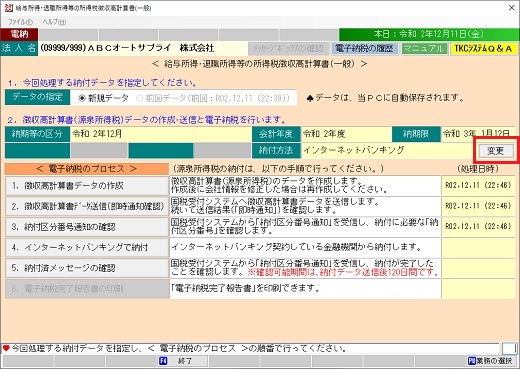This screenshot has width=520, height=369.
Task: Open TKCシステムQ&A
Action: tap(483, 48)
